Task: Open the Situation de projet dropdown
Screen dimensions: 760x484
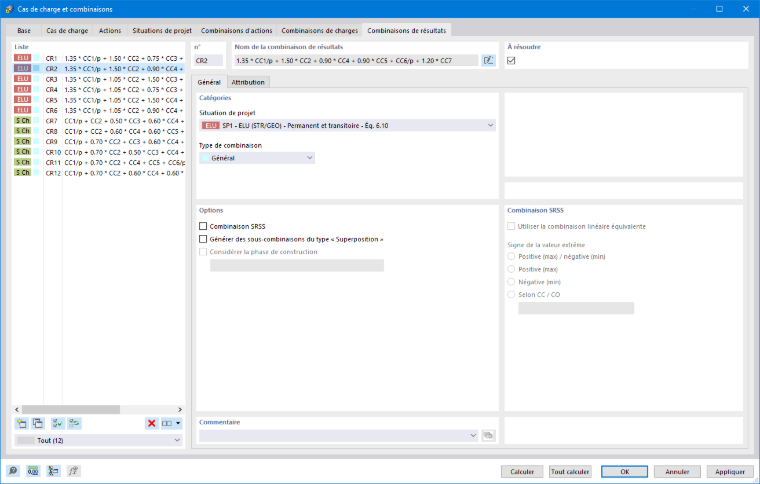Action: [348, 125]
